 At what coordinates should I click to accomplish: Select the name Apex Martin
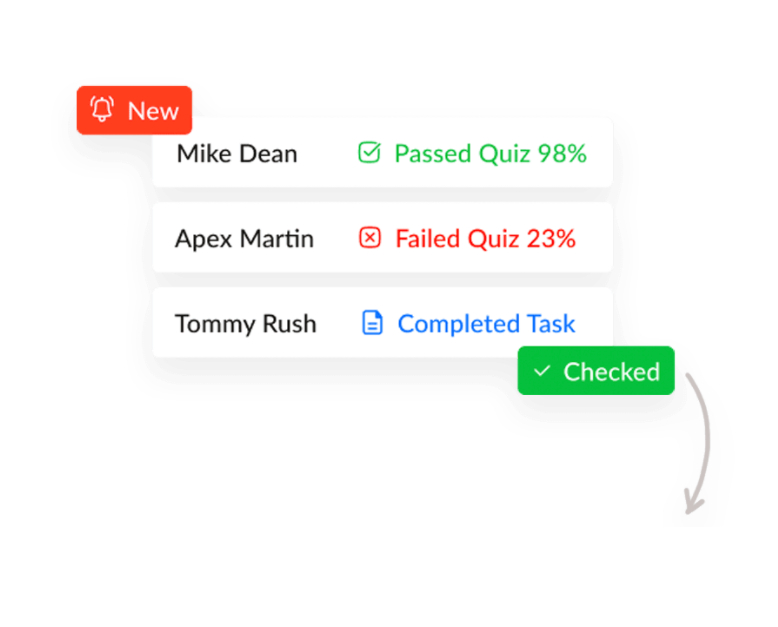pos(244,238)
